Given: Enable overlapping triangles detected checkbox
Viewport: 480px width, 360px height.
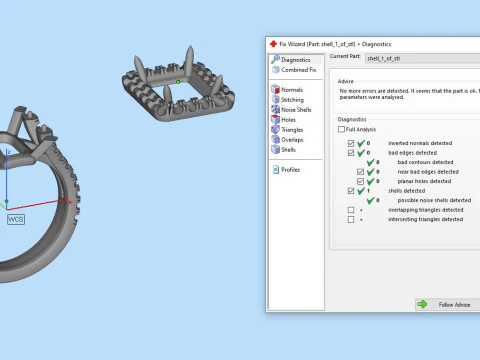Looking at the screenshot, I should tap(351, 210).
